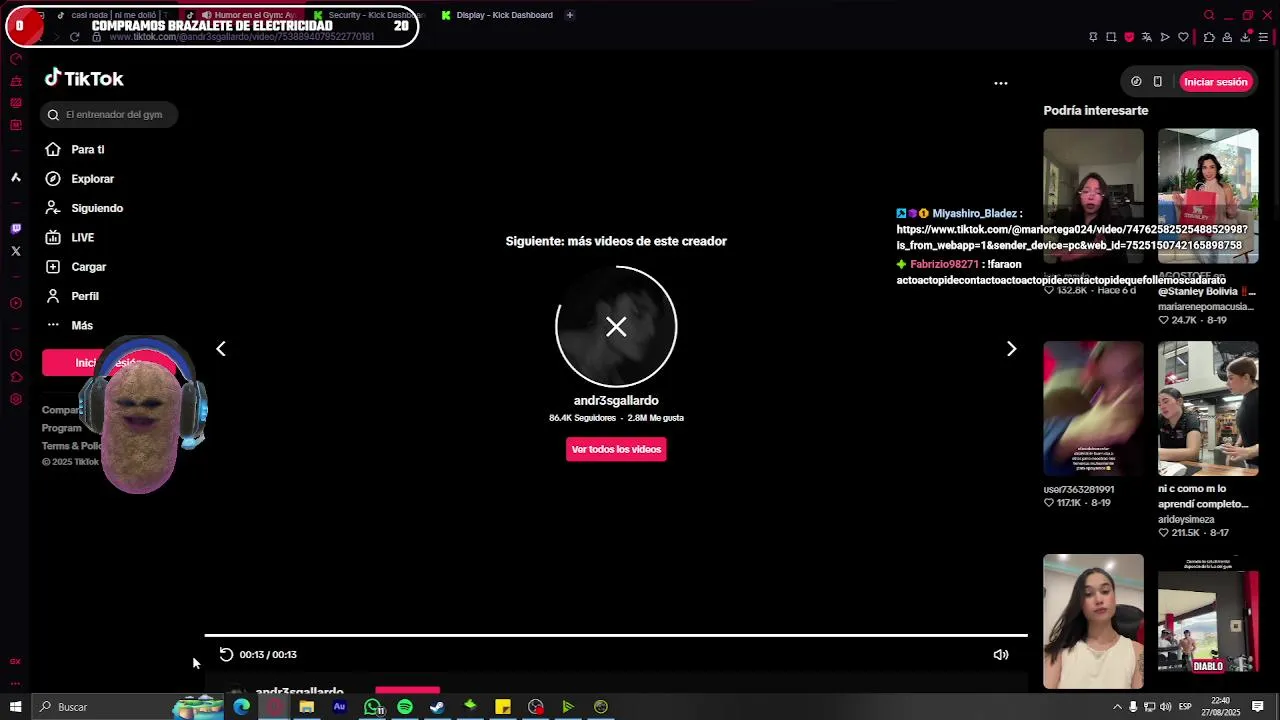This screenshot has height=720, width=1280.
Task: Open Twitch in the browser sidebar
Action: 16,229
